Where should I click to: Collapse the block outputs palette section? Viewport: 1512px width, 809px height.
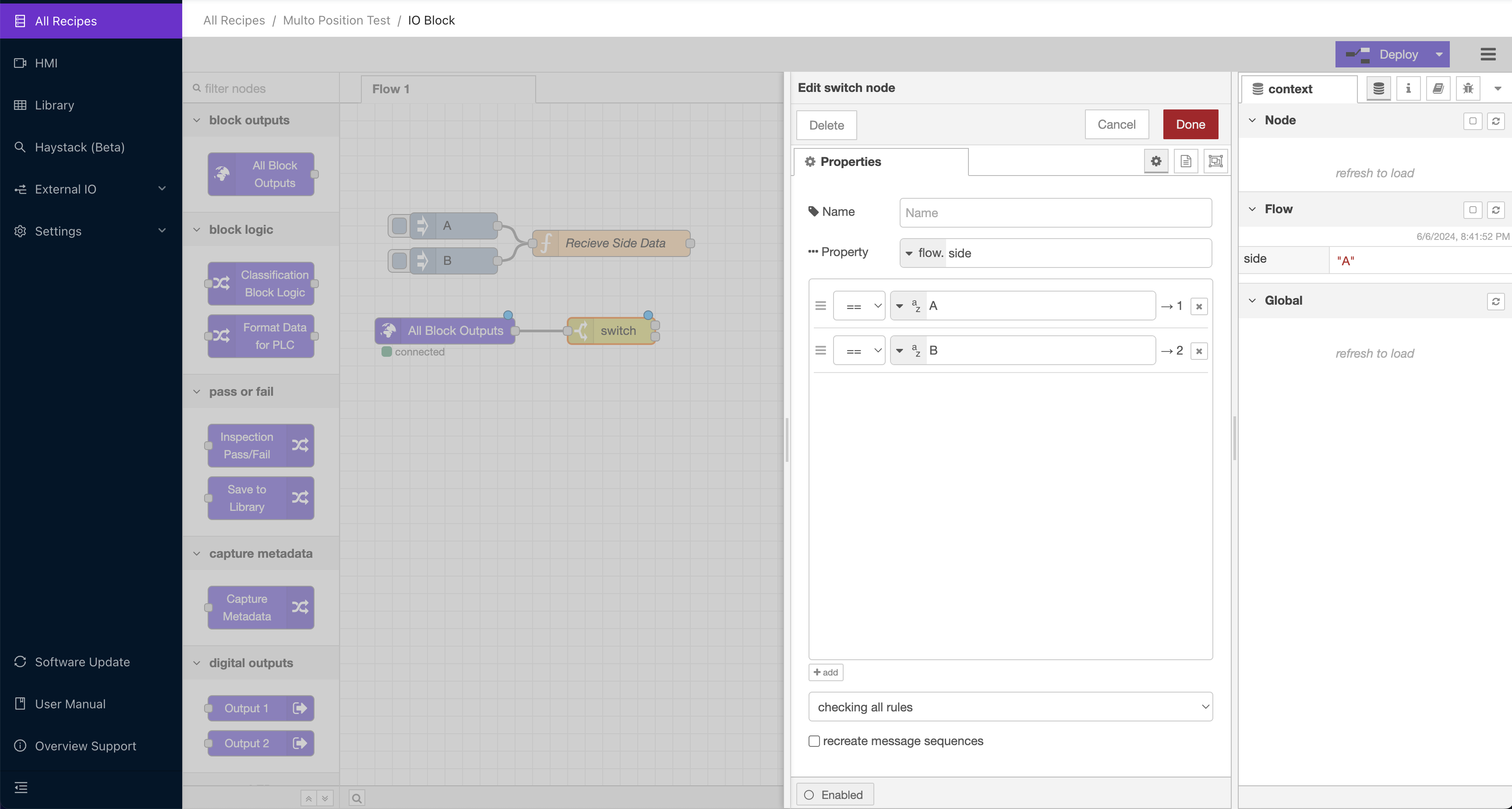tap(196, 120)
